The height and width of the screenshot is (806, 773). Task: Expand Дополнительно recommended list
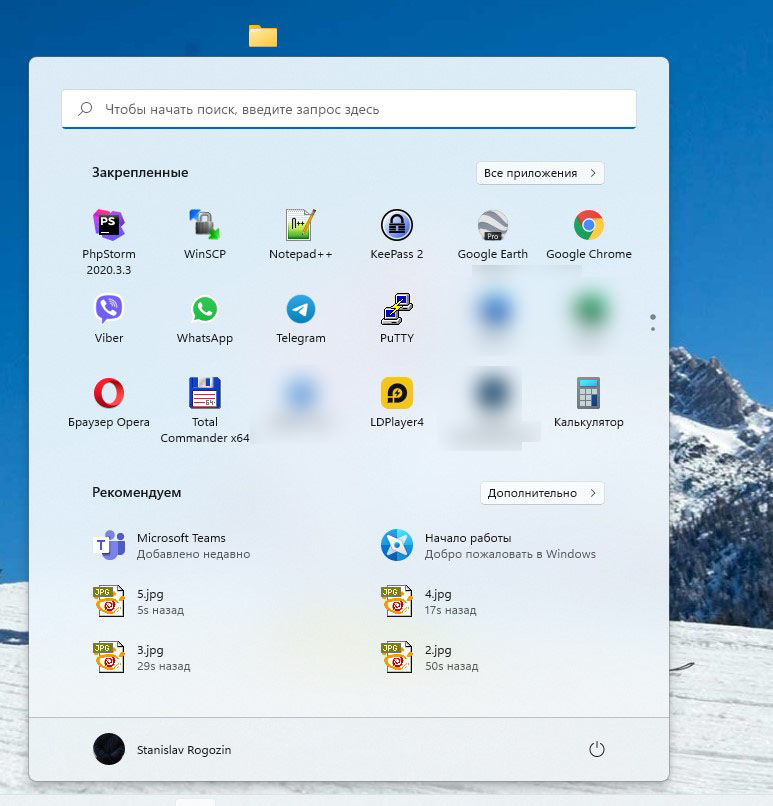pyautogui.click(x=542, y=493)
